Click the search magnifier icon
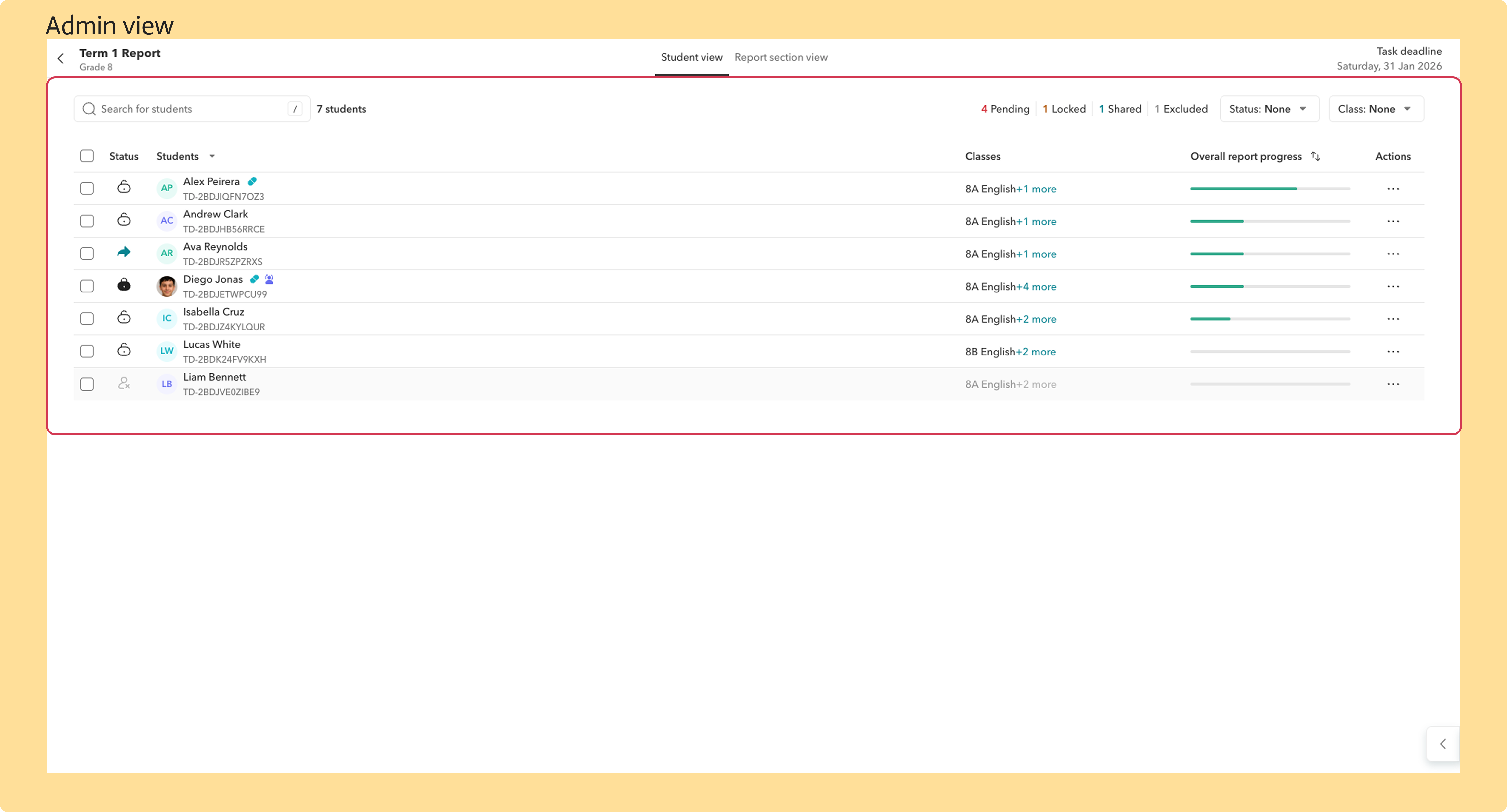This screenshot has height=812, width=1507. [89, 109]
